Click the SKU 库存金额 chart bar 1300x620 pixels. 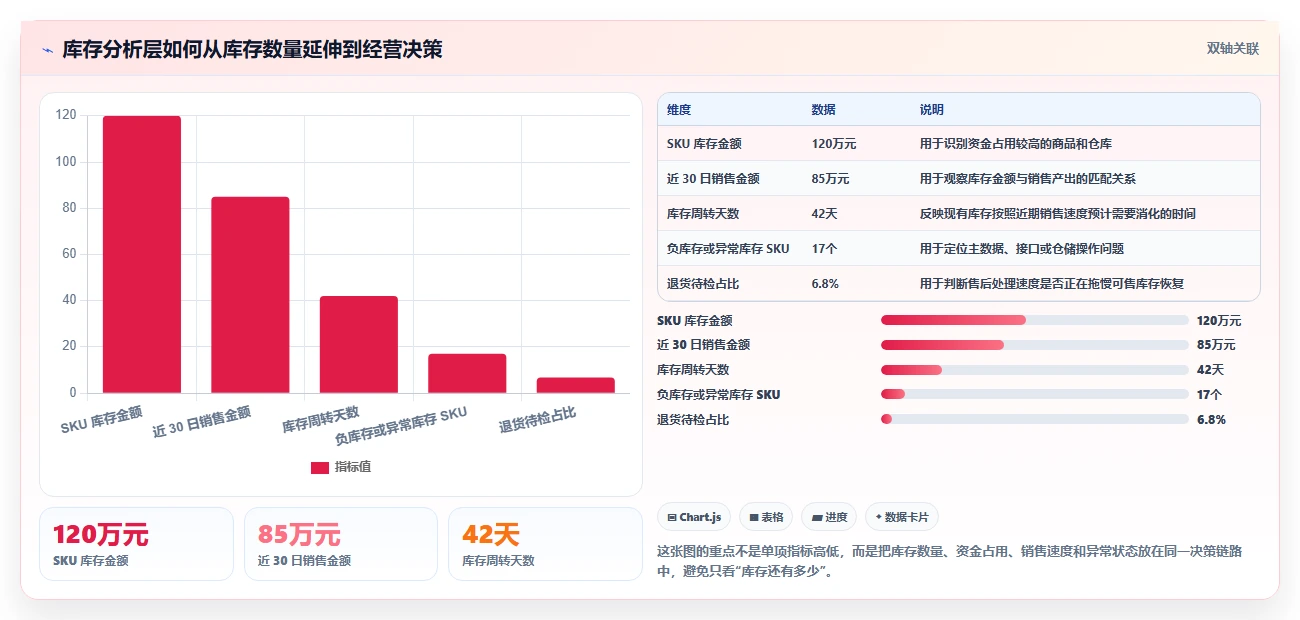[x=142, y=255]
